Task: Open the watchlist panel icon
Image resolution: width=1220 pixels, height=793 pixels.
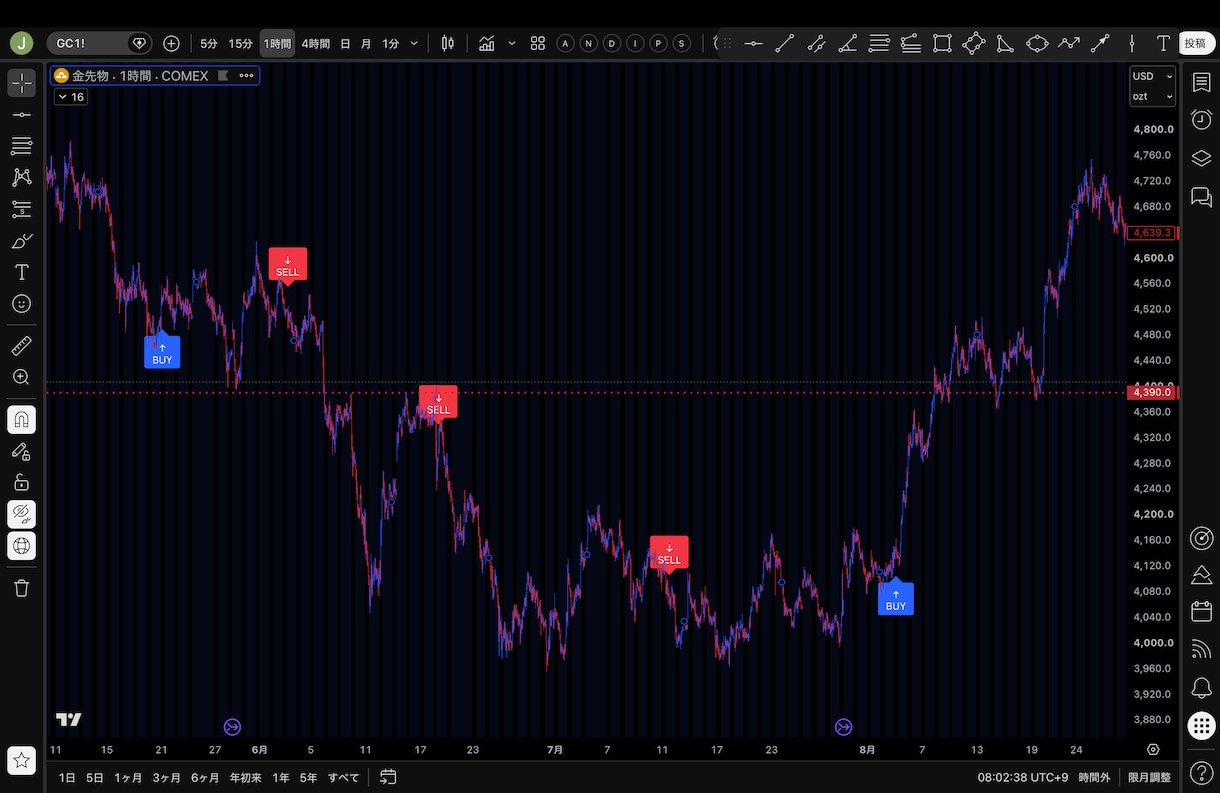Action: (1201, 82)
